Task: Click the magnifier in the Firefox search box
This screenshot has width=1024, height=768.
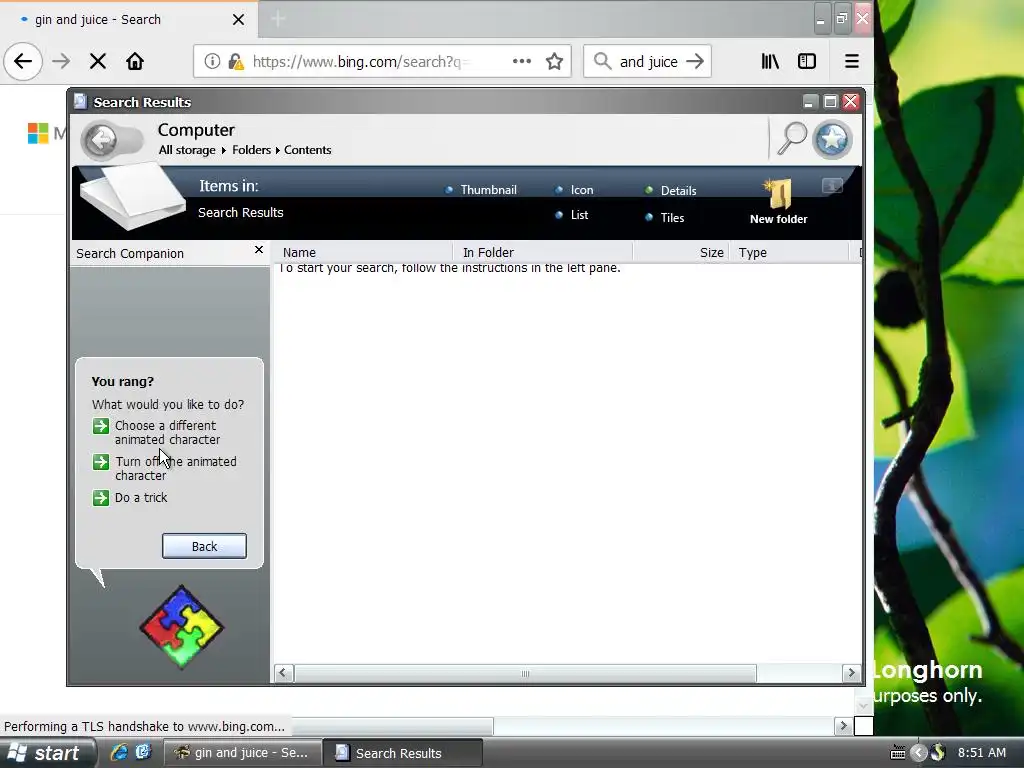Action: pyautogui.click(x=602, y=61)
